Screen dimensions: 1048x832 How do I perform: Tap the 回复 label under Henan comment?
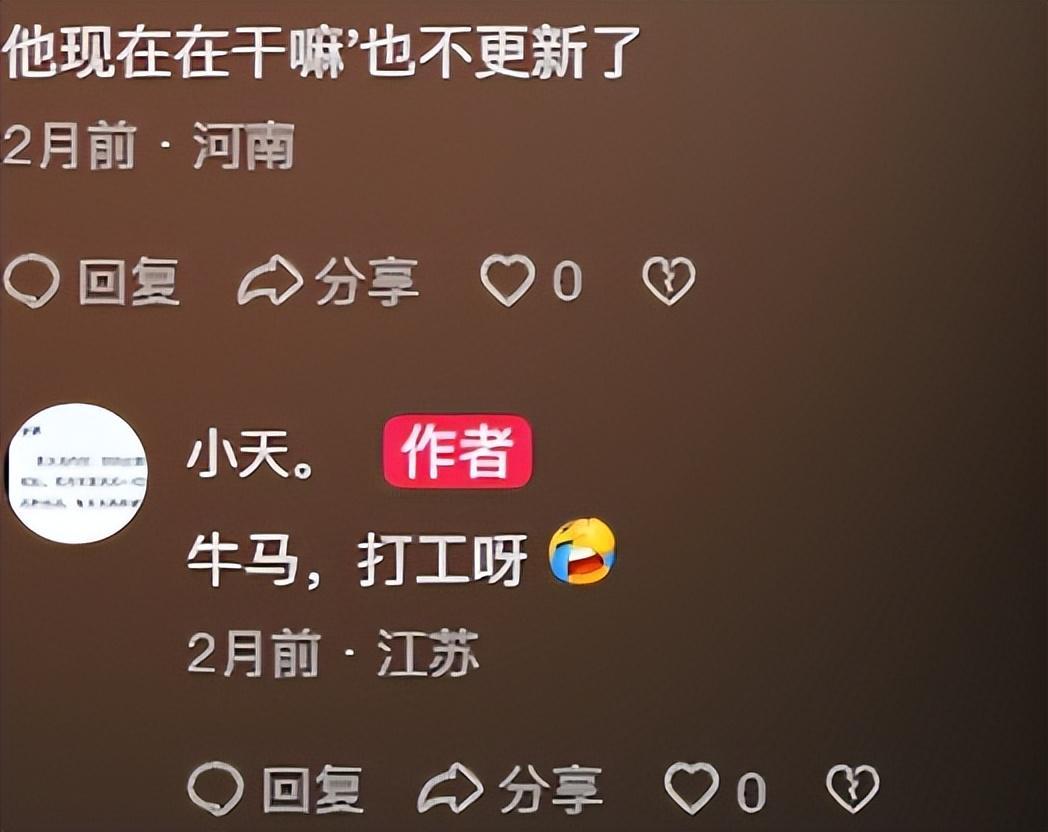(x=129, y=281)
